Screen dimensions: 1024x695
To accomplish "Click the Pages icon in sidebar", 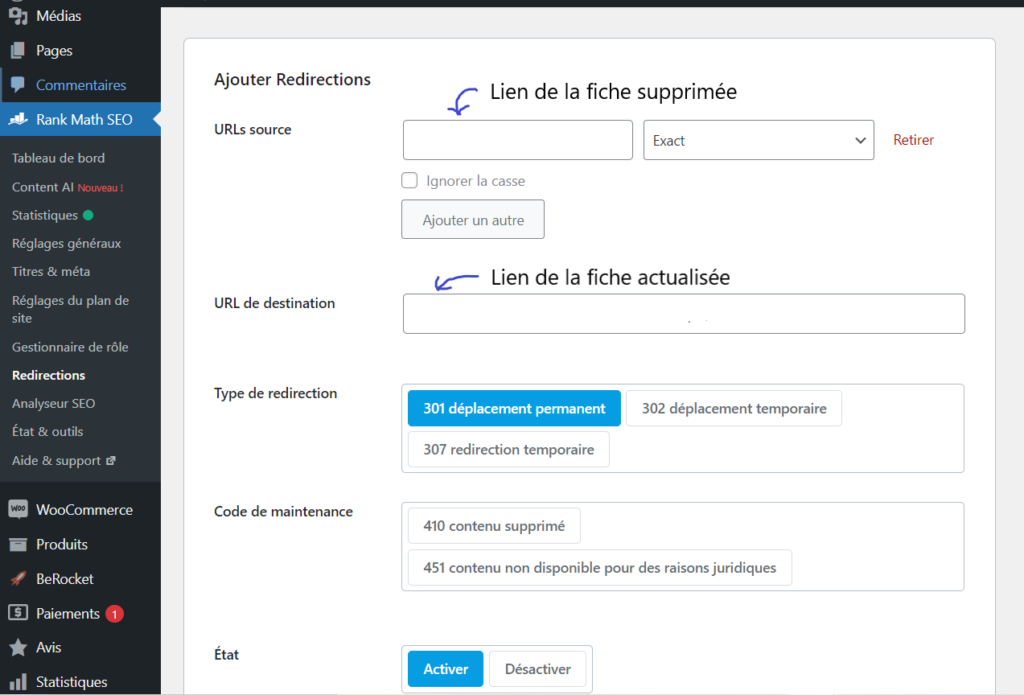I will (18, 51).
